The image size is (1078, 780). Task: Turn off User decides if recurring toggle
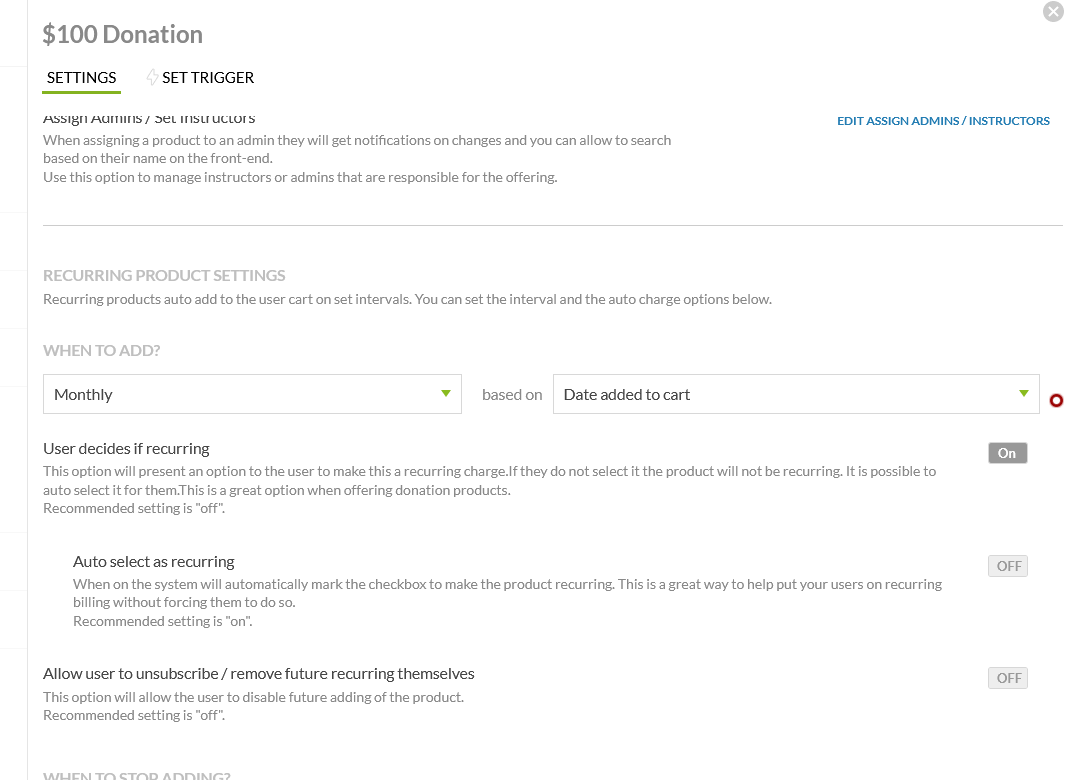point(1007,453)
